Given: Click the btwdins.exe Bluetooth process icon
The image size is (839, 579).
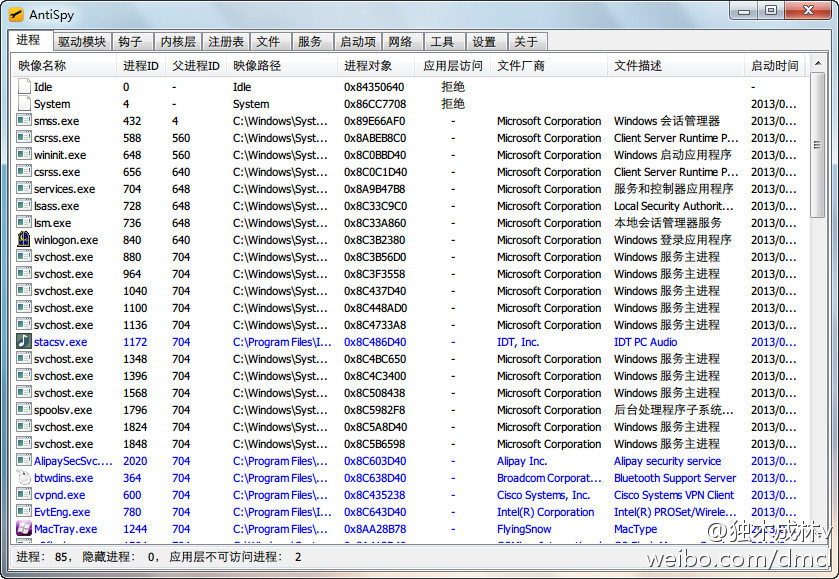Looking at the screenshot, I should point(24,478).
